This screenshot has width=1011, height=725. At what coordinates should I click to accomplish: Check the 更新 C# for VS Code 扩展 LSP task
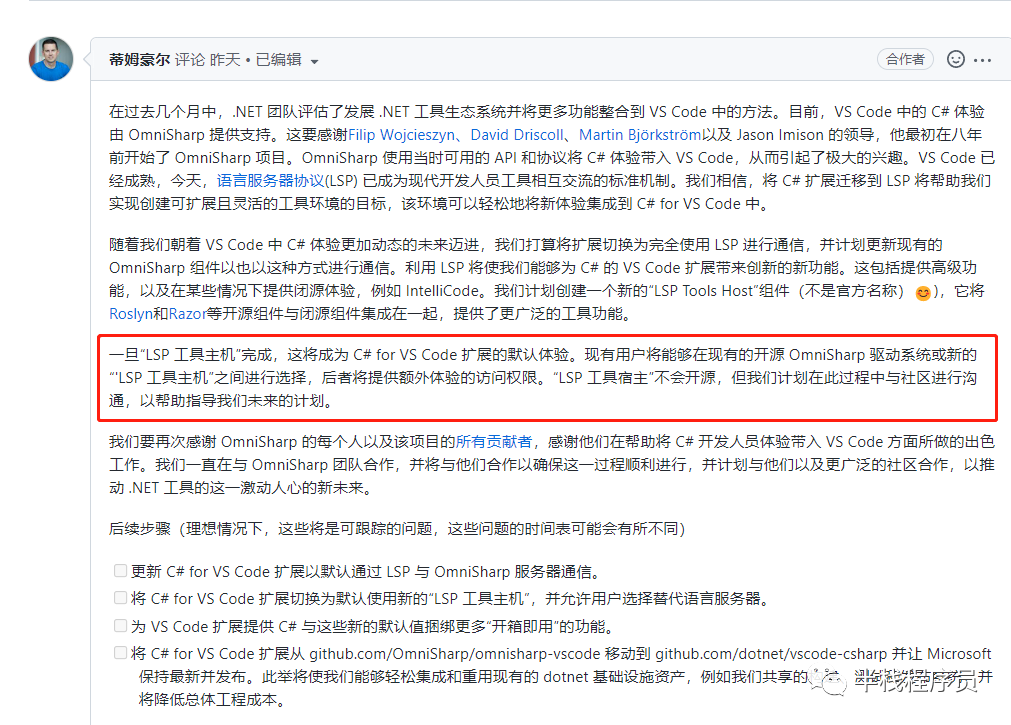point(120,571)
